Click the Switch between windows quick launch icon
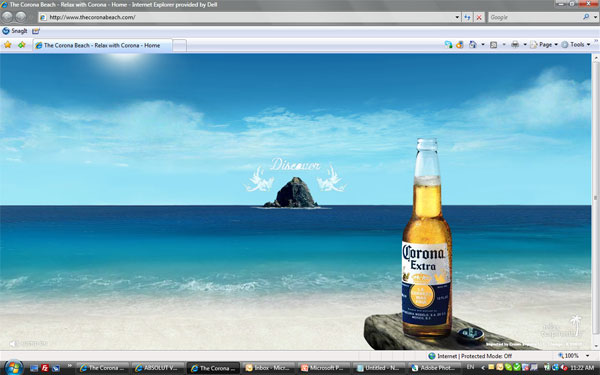 coord(56,368)
